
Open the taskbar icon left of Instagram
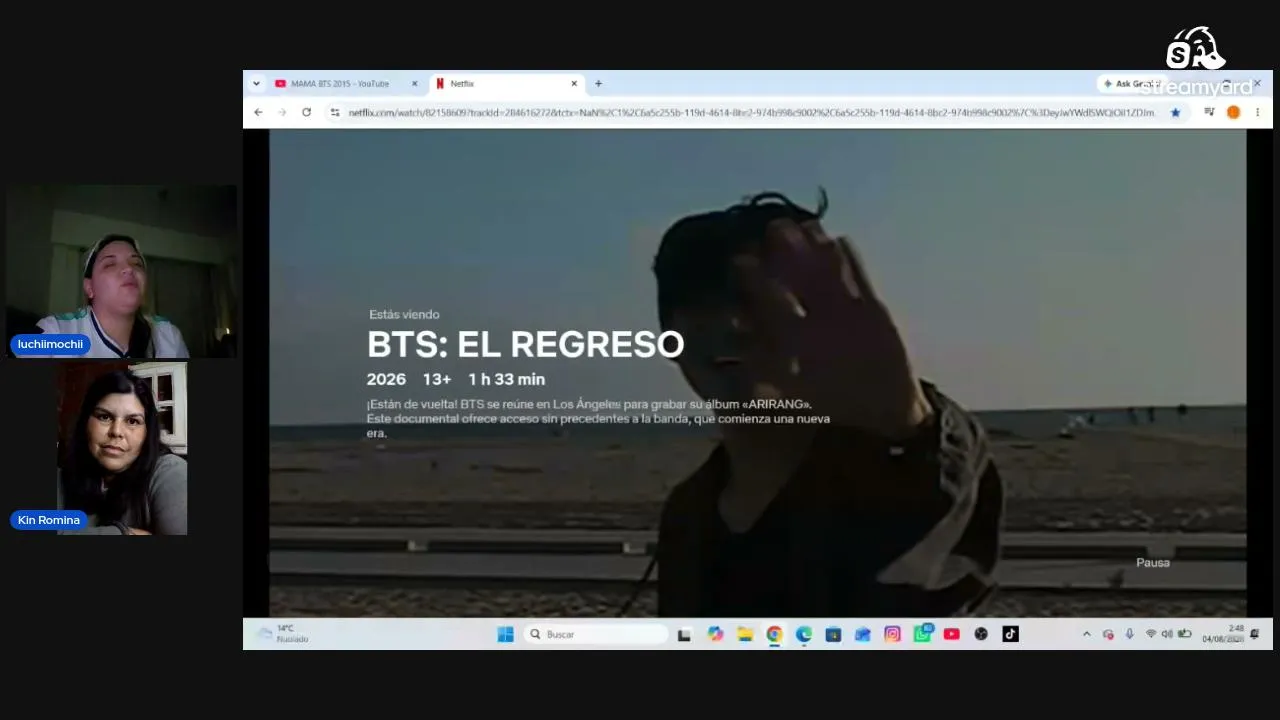(x=863, y=634)
